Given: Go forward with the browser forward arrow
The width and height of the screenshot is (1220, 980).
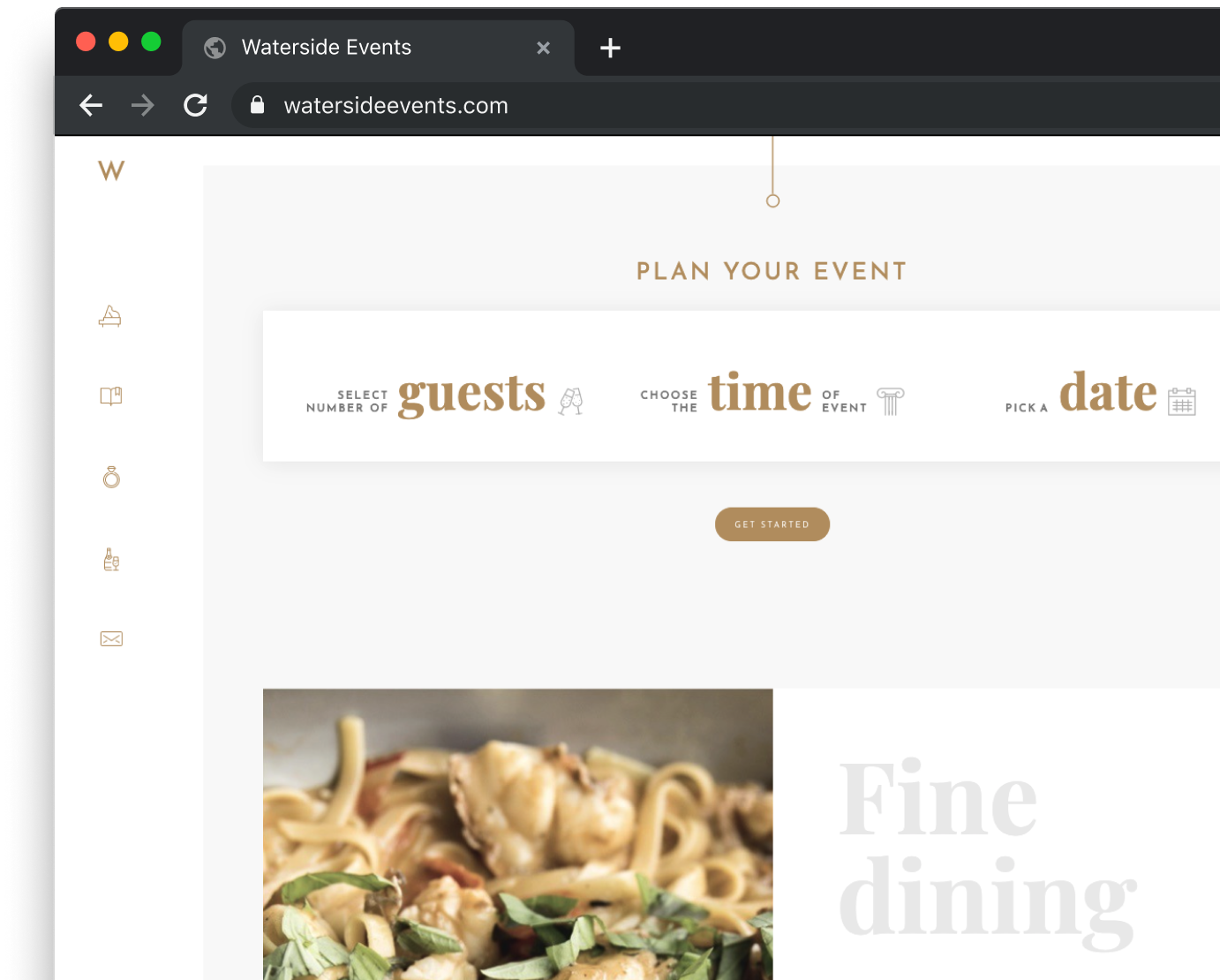Looking at the screenshot, I should point(142,106).
